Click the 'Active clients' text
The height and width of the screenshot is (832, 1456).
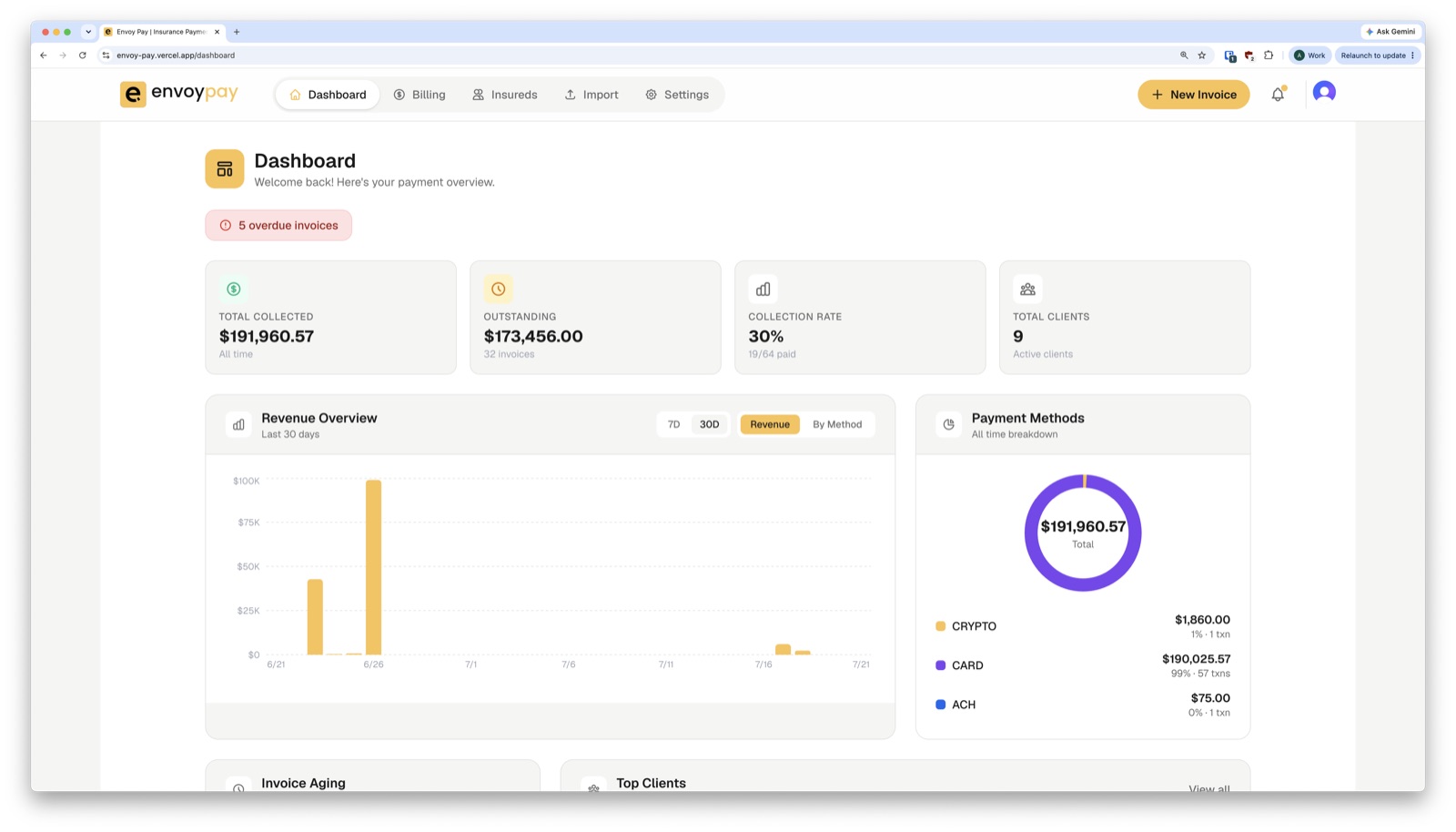[x=1043, y=354]
